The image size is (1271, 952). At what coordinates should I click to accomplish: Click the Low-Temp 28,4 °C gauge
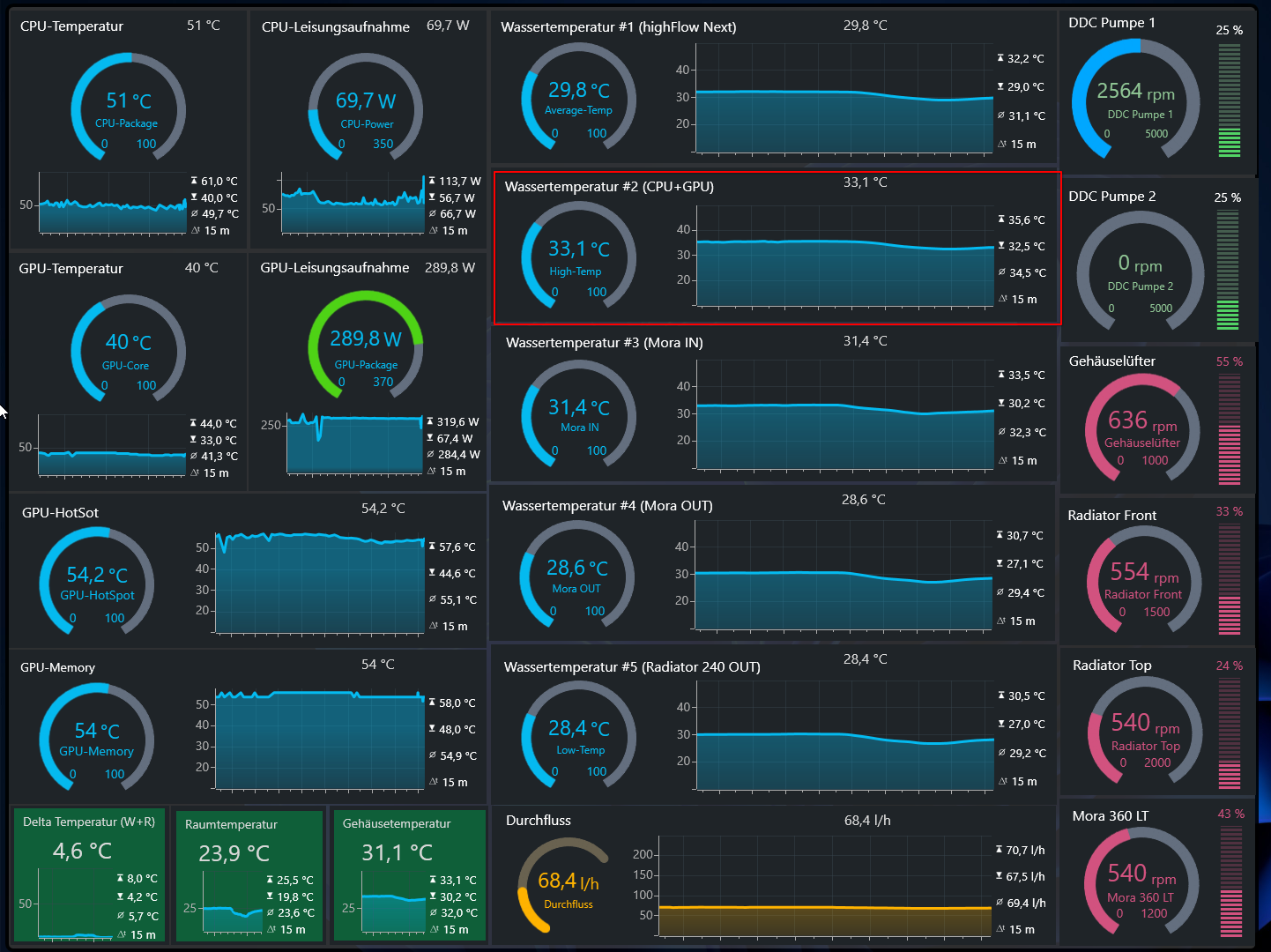[x=579, y=735]
